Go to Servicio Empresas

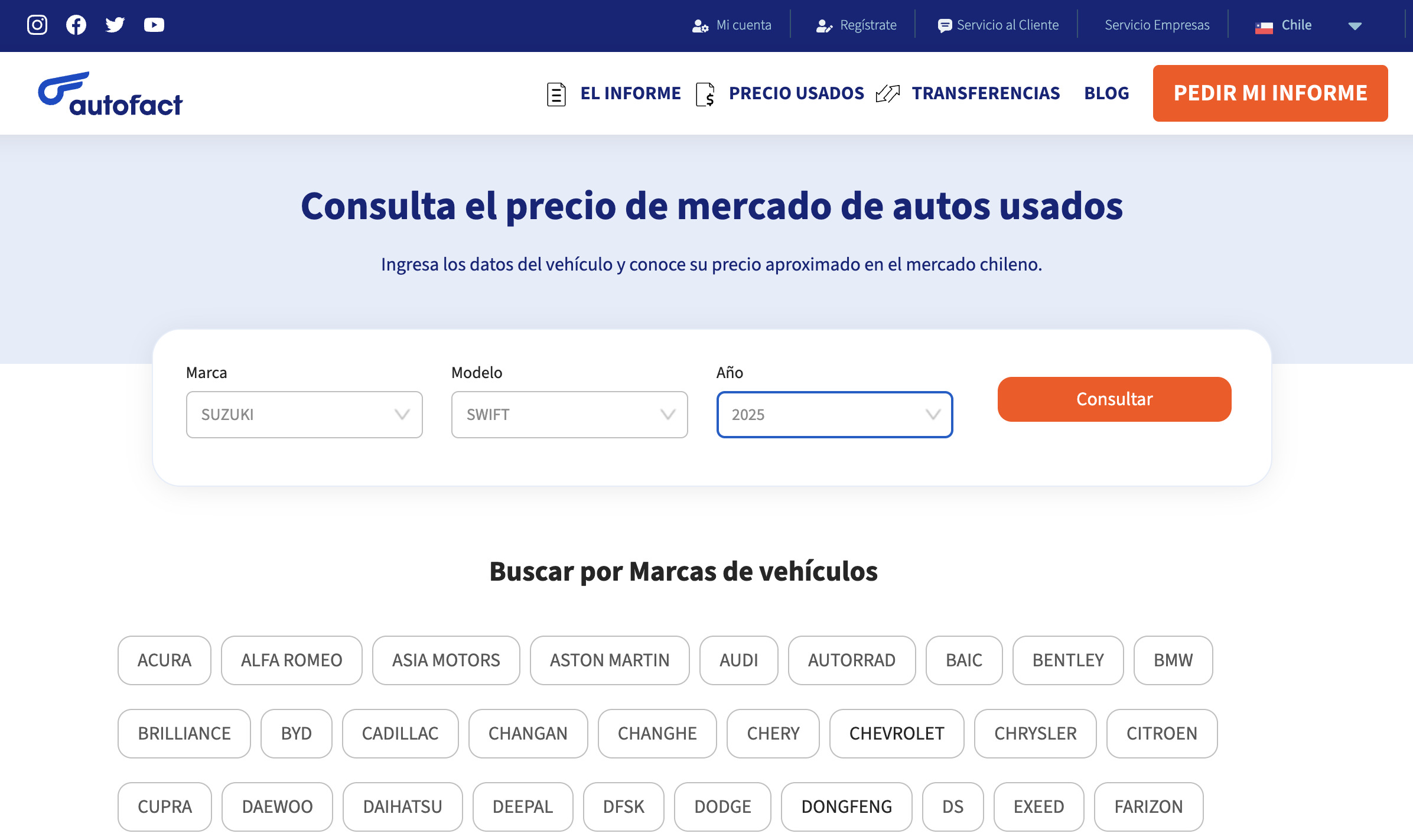point(1157,25)
